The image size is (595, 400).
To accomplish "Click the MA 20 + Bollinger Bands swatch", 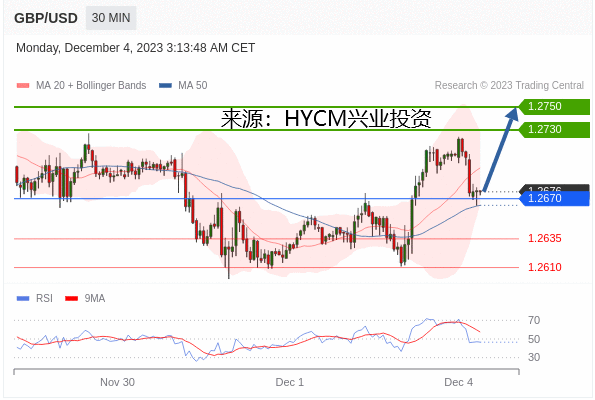I will (23, 86).
